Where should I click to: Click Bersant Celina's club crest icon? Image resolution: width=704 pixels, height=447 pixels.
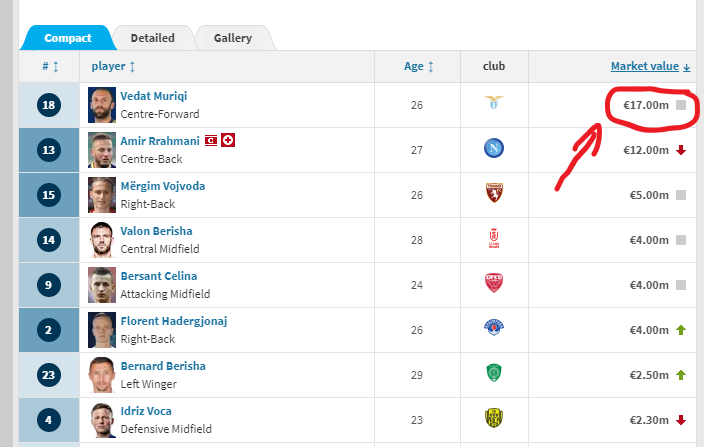point(493,284)
